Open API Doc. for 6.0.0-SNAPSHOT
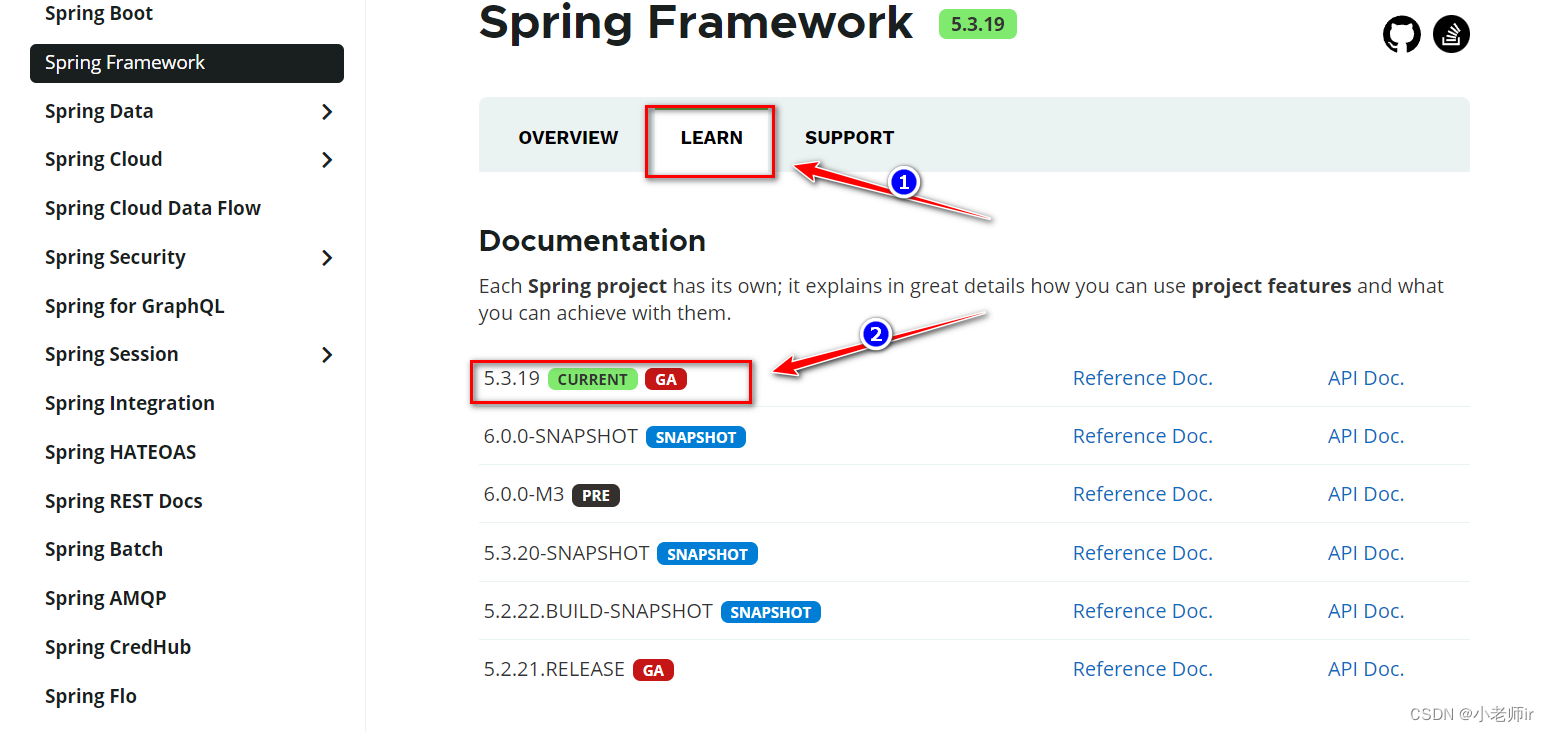The width and height of the screenshot is (1549, 732). (x=1366, y=436)
